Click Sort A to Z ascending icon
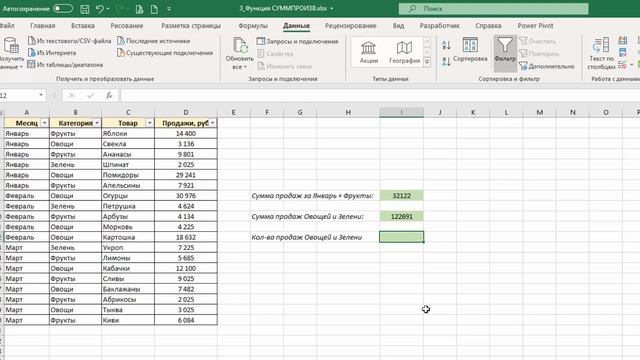The height and width of the screenshot is (360, 640). [x=446, y=45]
